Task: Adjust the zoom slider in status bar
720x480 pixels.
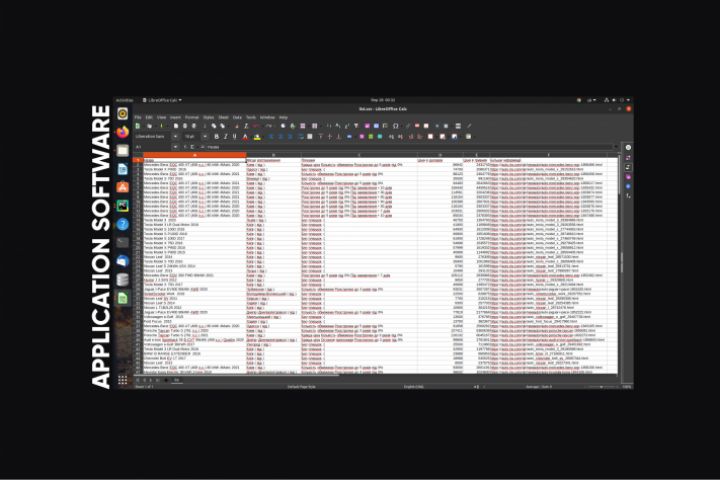Action: [x=602, y=387]
